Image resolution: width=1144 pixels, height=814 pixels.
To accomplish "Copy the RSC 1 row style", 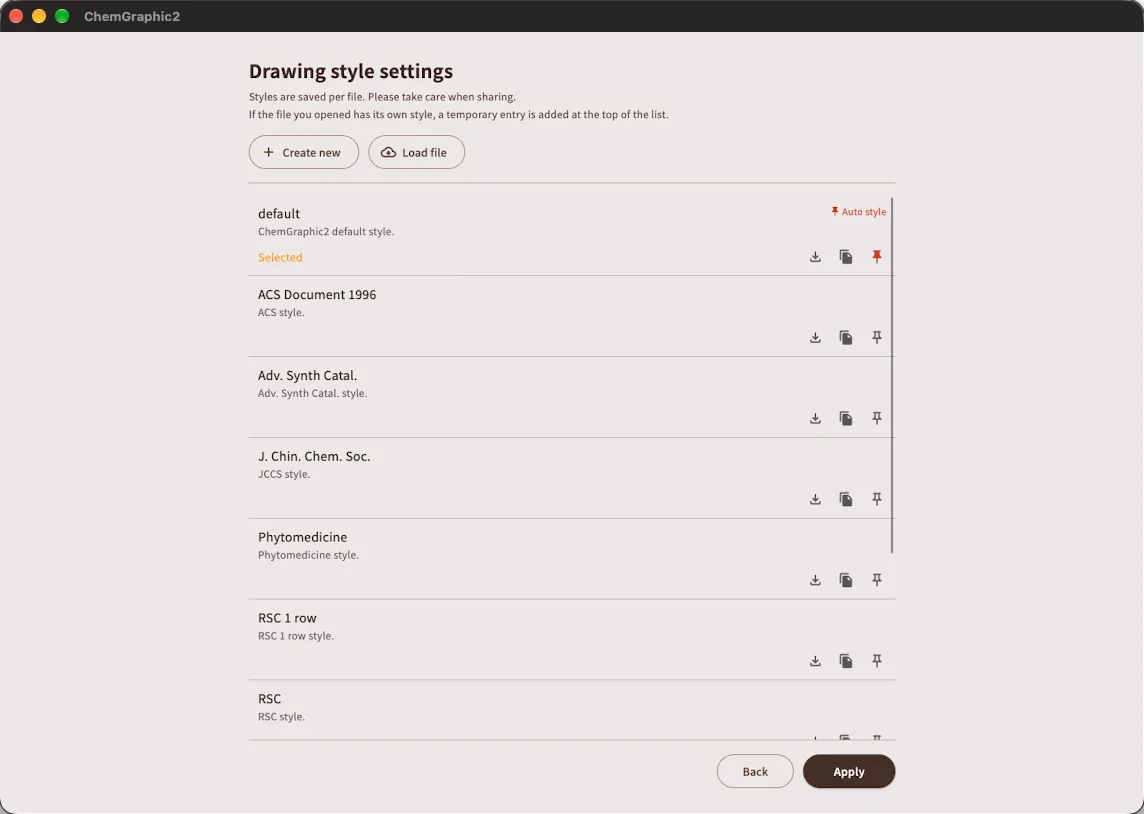I will point(846,662).
